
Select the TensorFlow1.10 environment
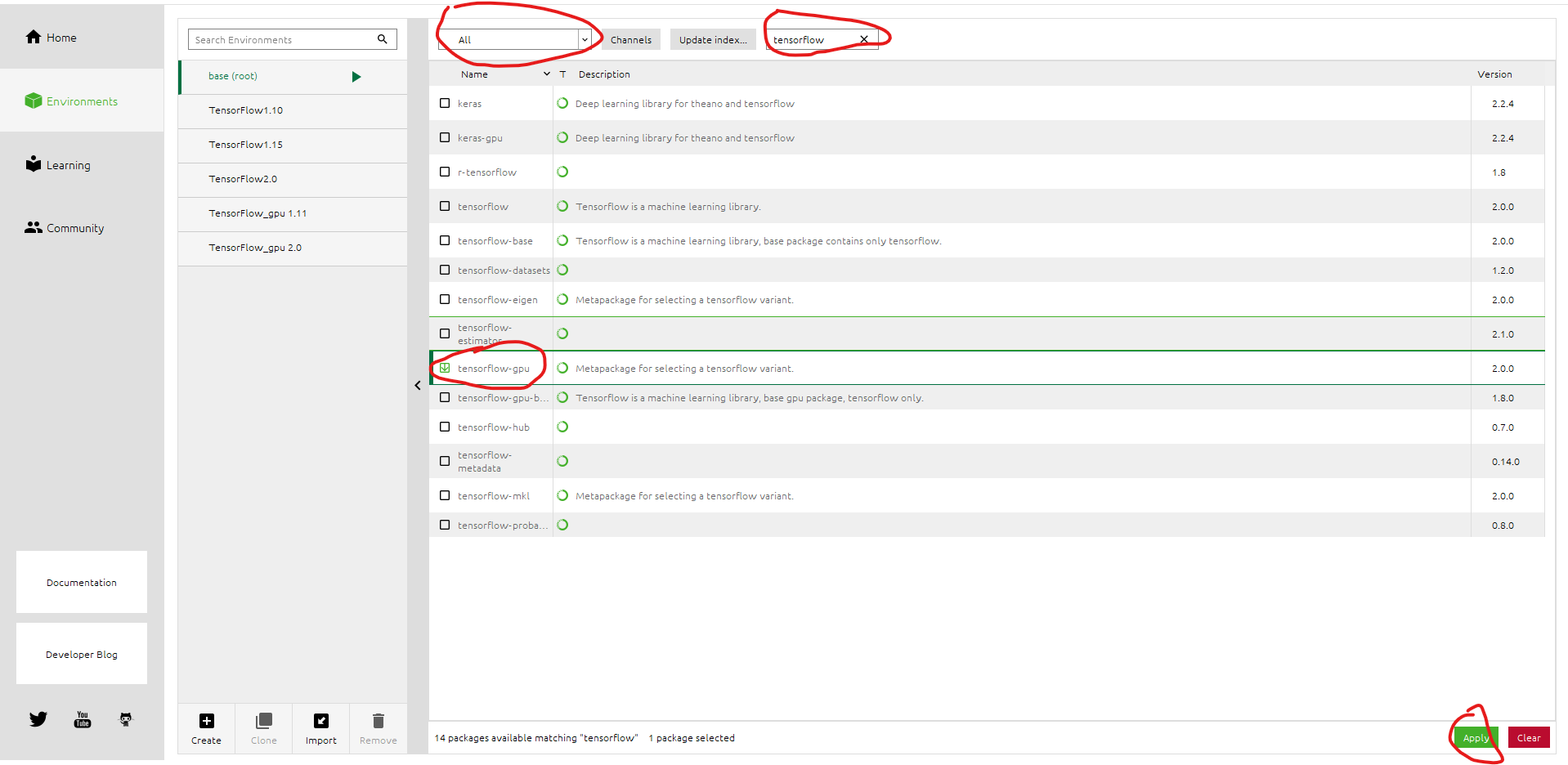[x=293, y=110]
